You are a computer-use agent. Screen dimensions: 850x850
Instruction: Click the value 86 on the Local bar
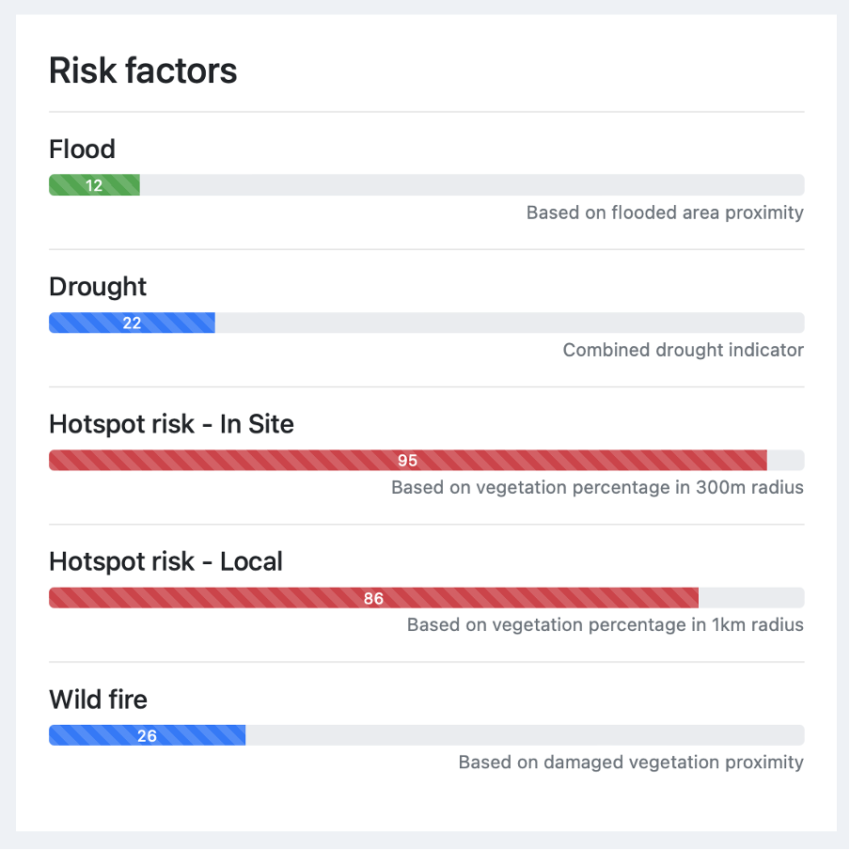pos(374,597)
